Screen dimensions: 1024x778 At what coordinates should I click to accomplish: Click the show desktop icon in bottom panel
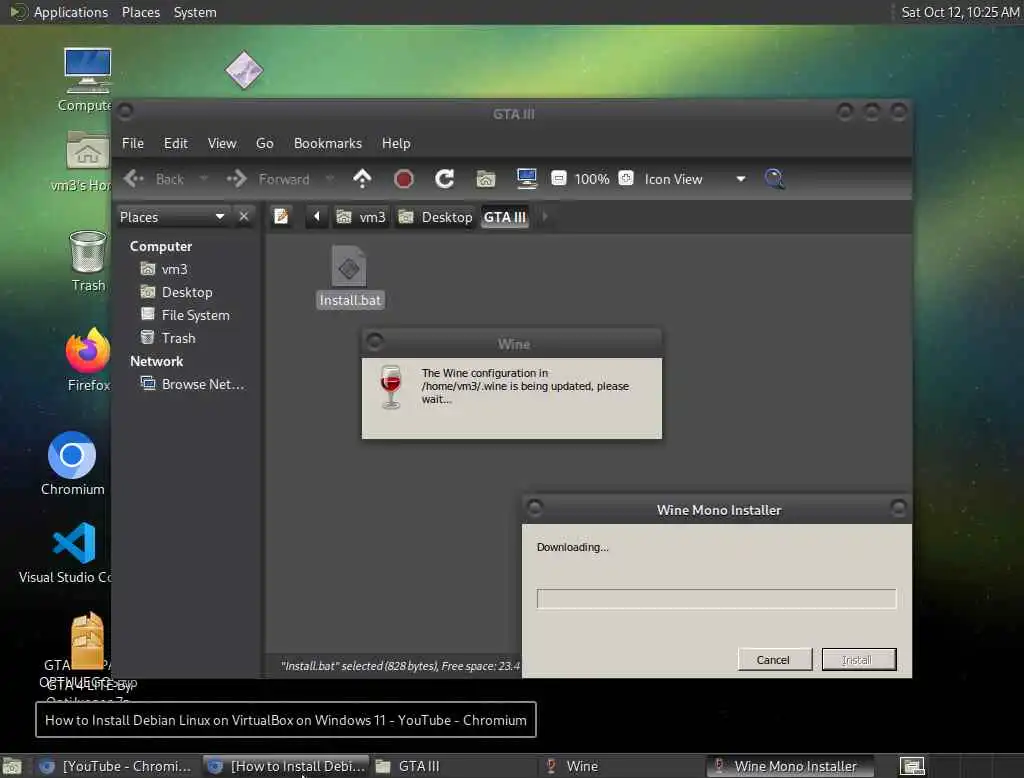click(12, 766)
